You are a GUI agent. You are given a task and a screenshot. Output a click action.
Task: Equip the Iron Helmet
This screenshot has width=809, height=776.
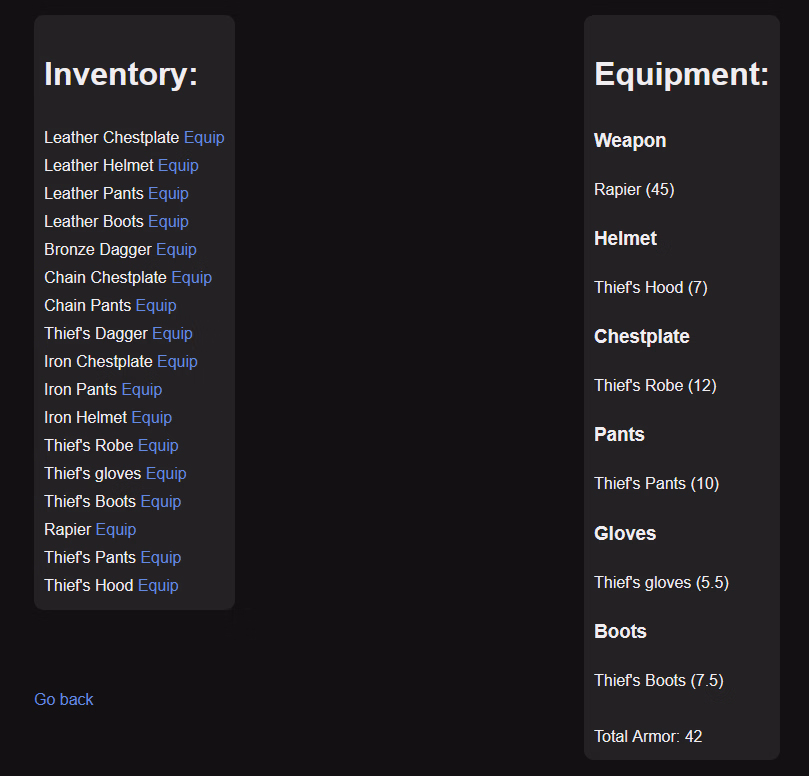[151, 418]
